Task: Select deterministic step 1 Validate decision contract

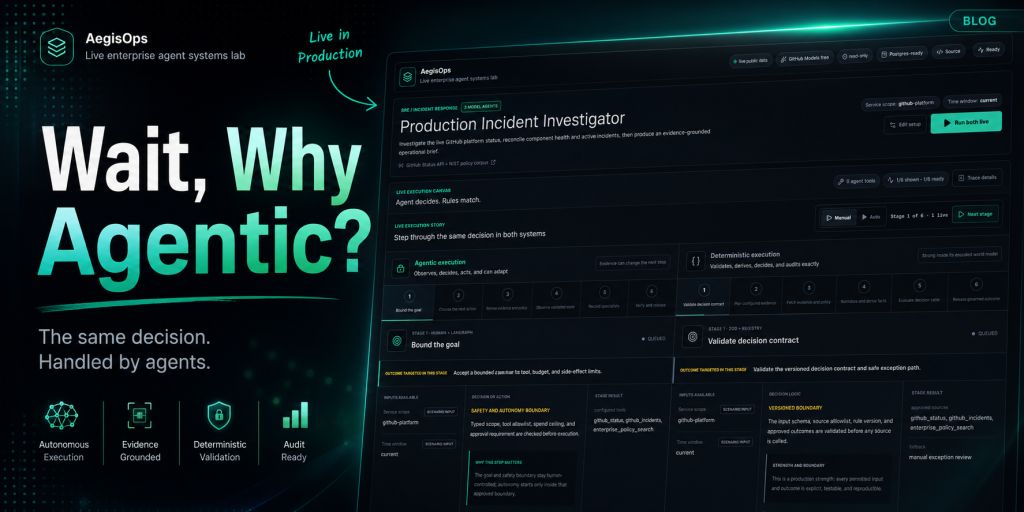Action: point(703,296)
